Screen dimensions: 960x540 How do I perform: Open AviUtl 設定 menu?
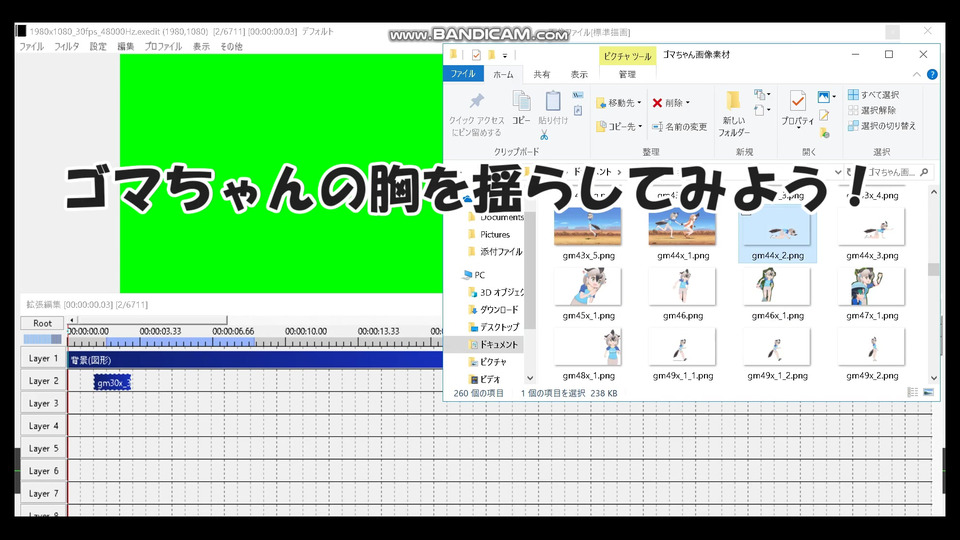coord(98,47)
